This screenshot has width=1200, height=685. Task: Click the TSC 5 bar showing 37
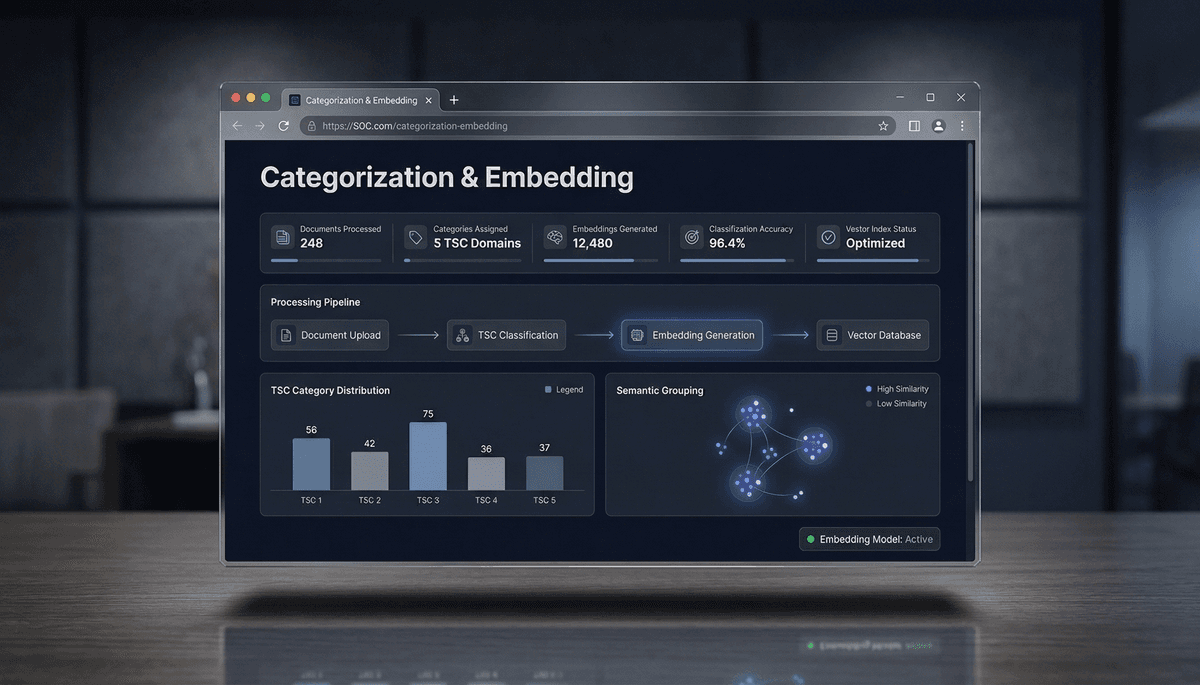click(x=544, y=473)
